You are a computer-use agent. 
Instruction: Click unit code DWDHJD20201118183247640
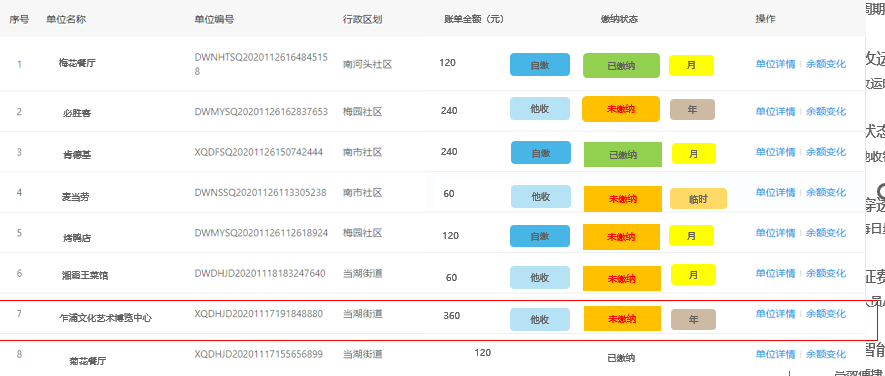pos(260,273)
